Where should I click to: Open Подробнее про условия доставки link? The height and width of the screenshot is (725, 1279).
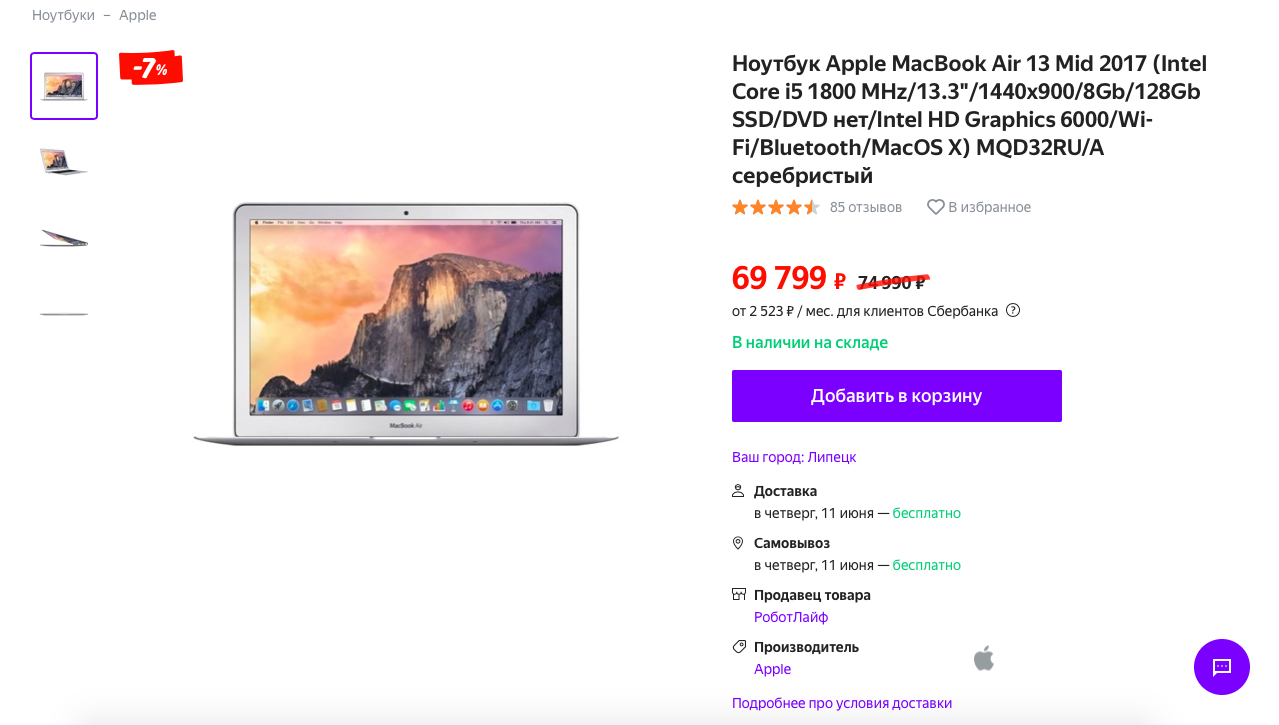tap(842, 703)
